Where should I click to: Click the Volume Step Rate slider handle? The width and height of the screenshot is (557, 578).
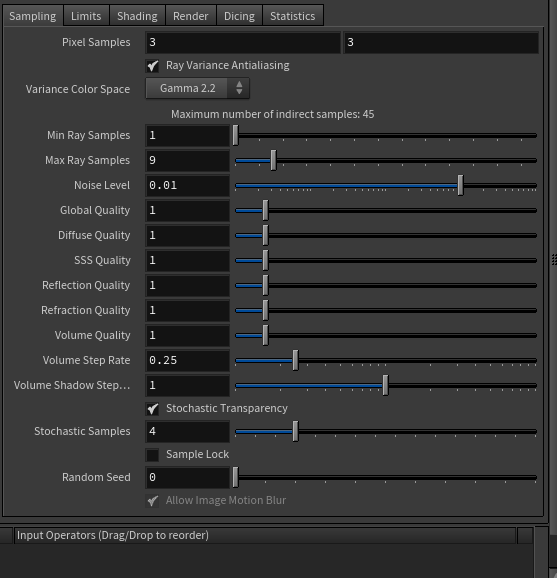pos(295,361)
